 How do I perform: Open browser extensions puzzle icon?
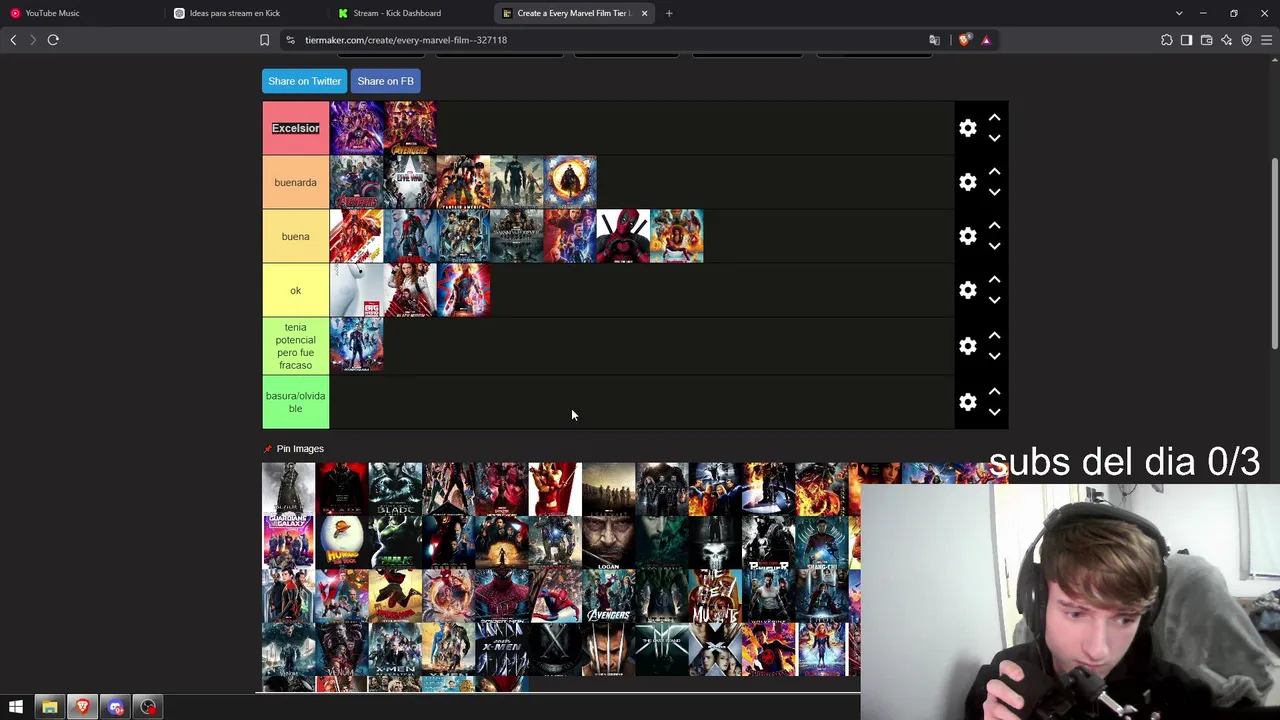pos(1166,40)
